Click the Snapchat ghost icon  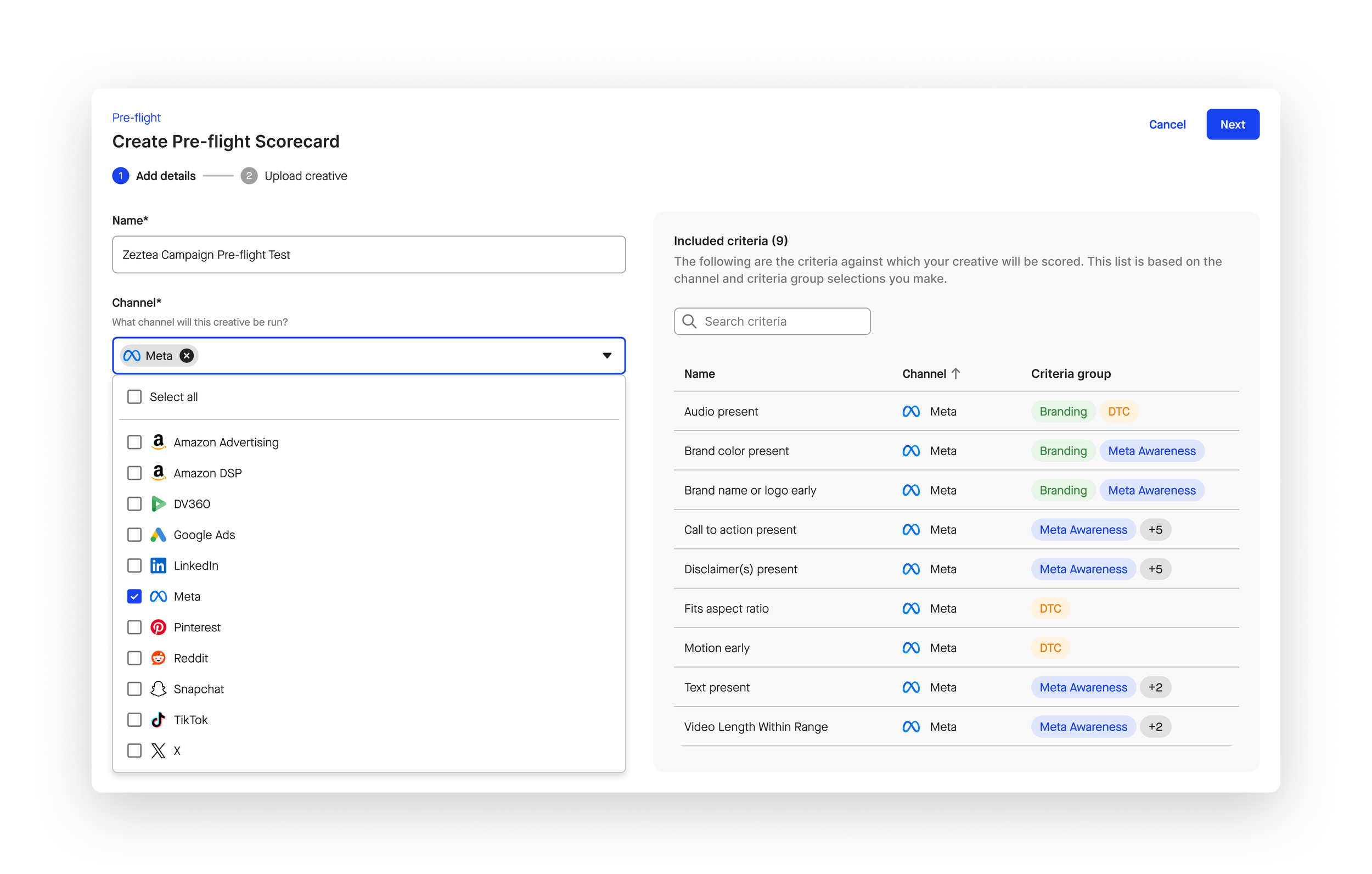(158, 688)
